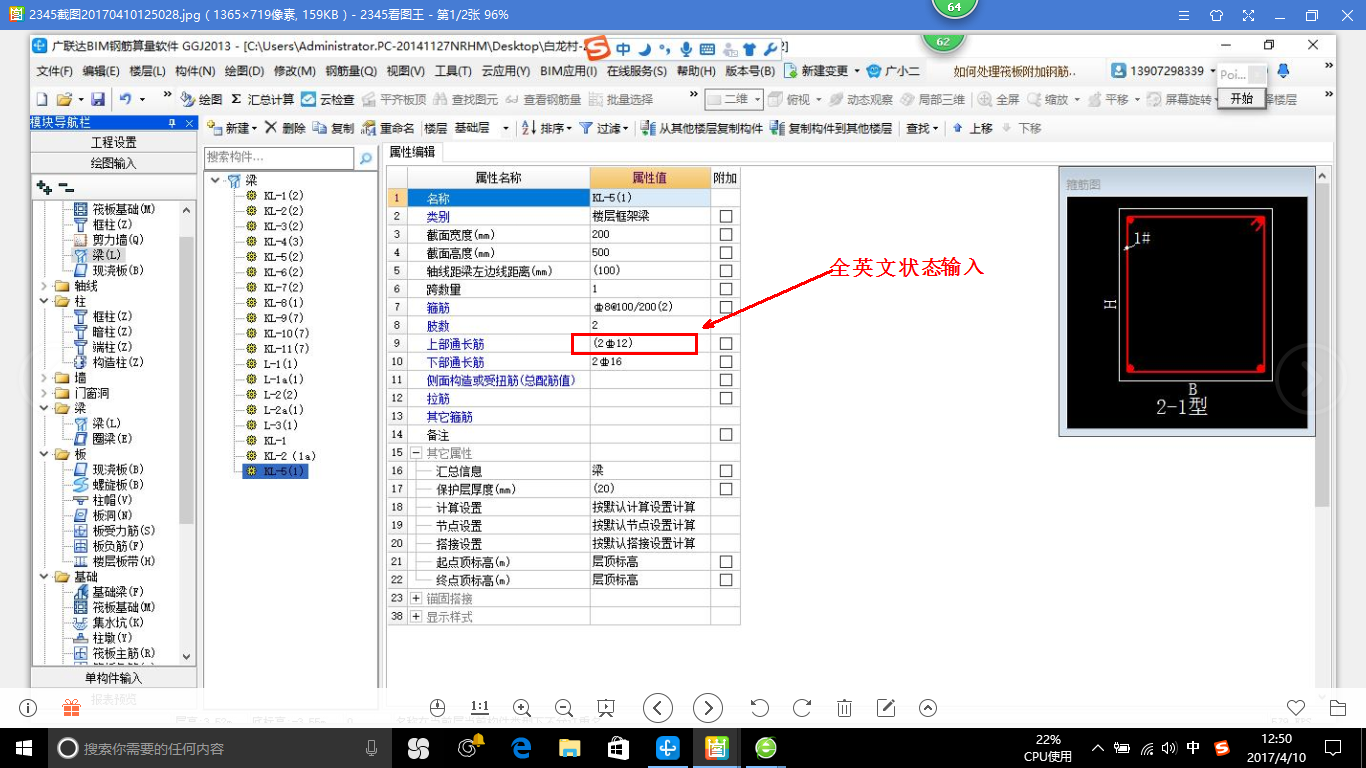Open 过滤 filter dropdown

[604, 128]
